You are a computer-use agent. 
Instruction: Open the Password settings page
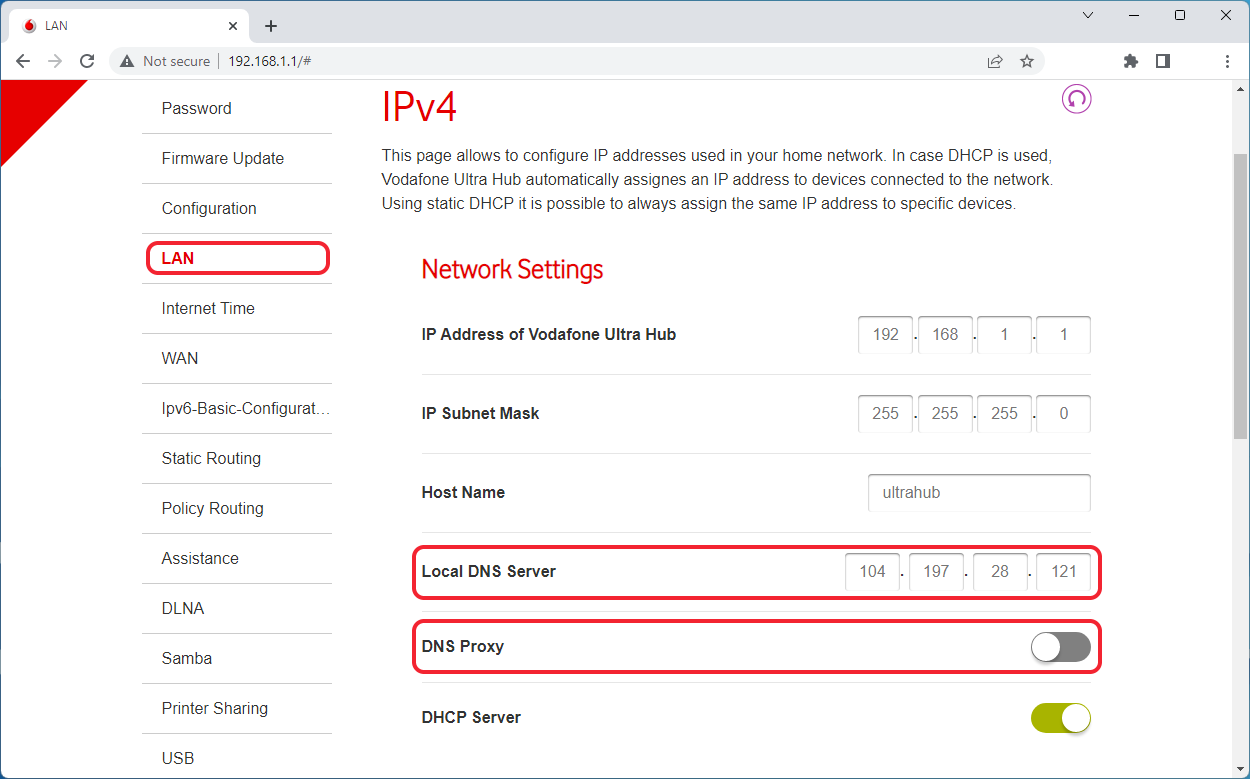197,108
